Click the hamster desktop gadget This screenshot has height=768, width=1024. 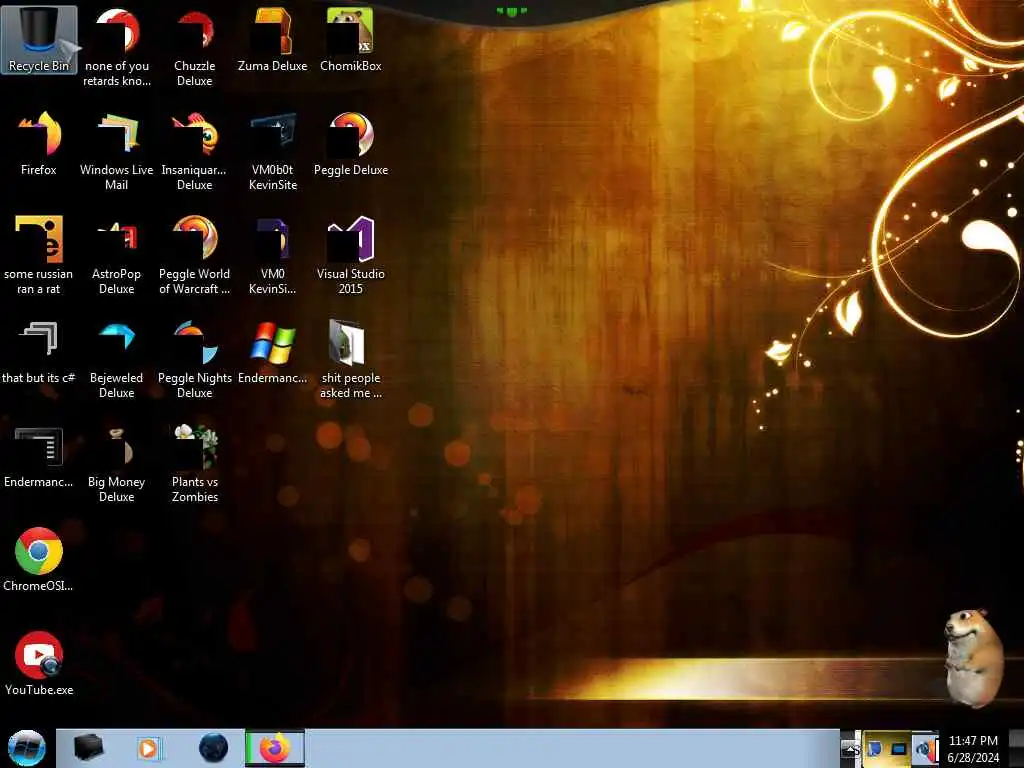click(x=973, y=658)
